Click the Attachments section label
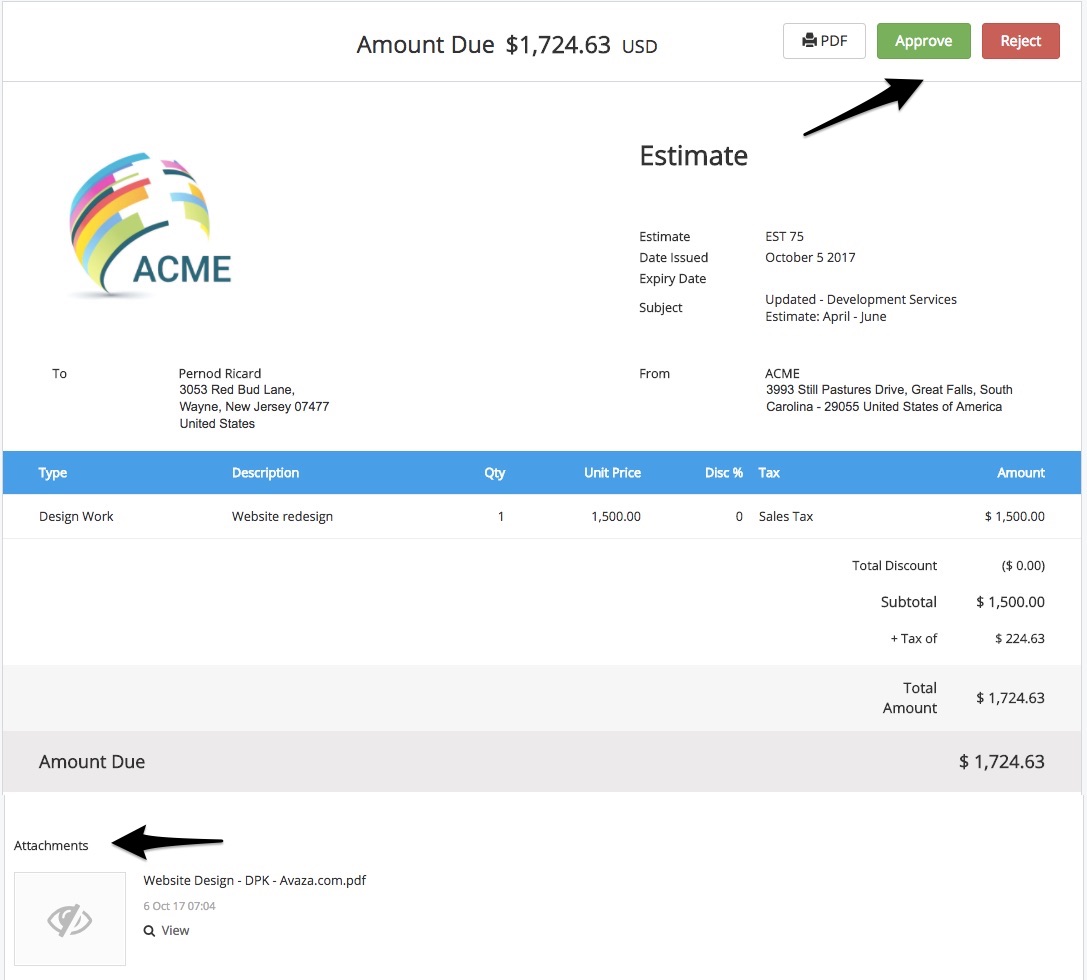The width and height of the screenshot is (1087, 980). (51, 846)
